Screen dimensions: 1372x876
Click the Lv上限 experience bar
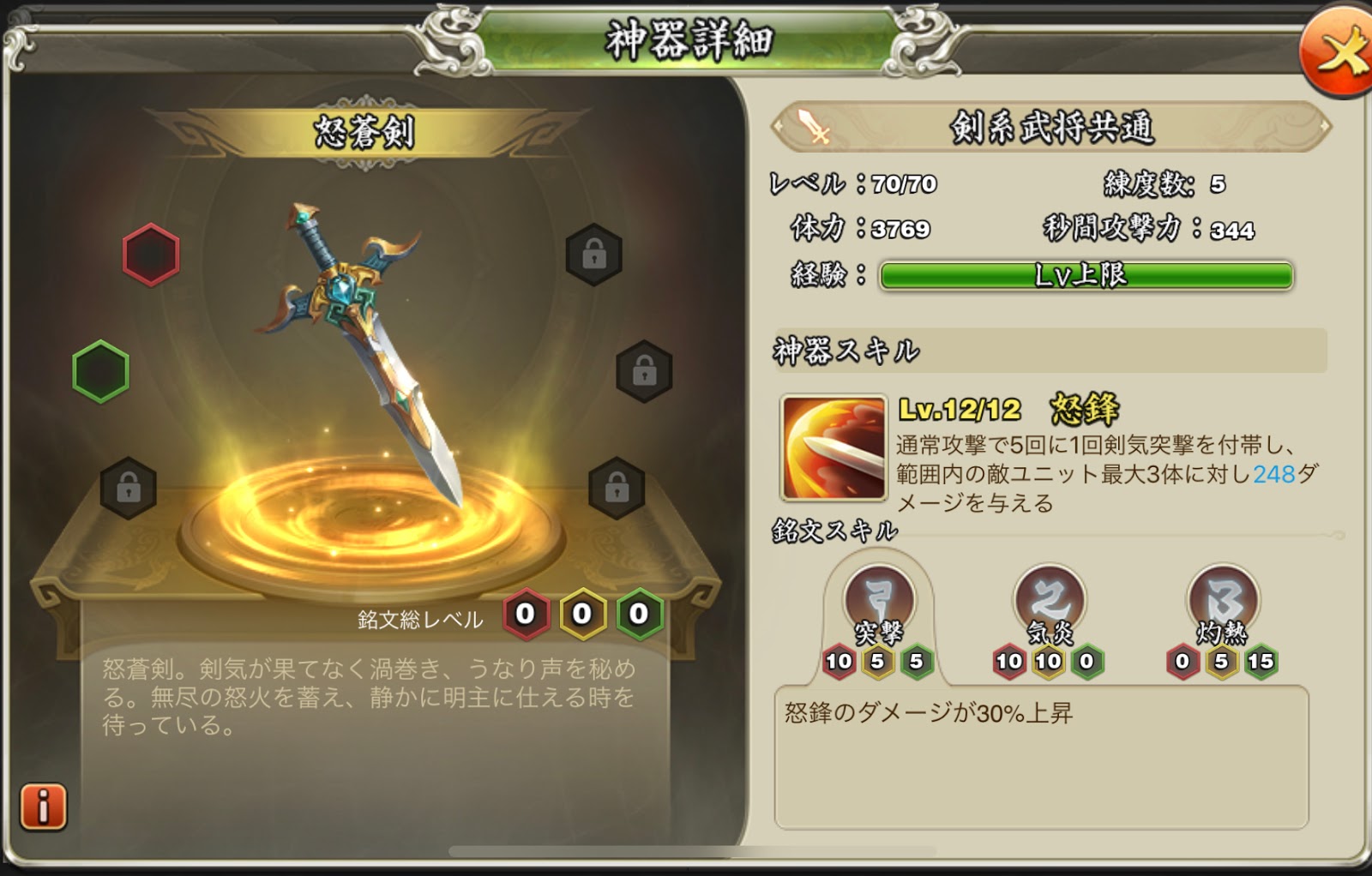point(1086,276)
